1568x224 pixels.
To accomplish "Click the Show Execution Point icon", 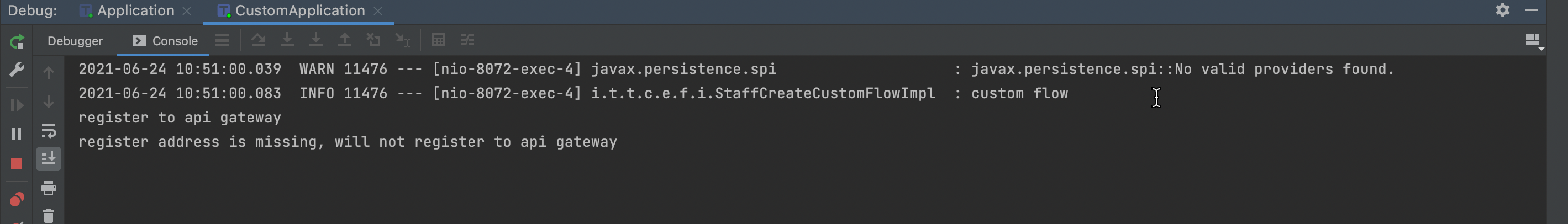I will [222, 41].
